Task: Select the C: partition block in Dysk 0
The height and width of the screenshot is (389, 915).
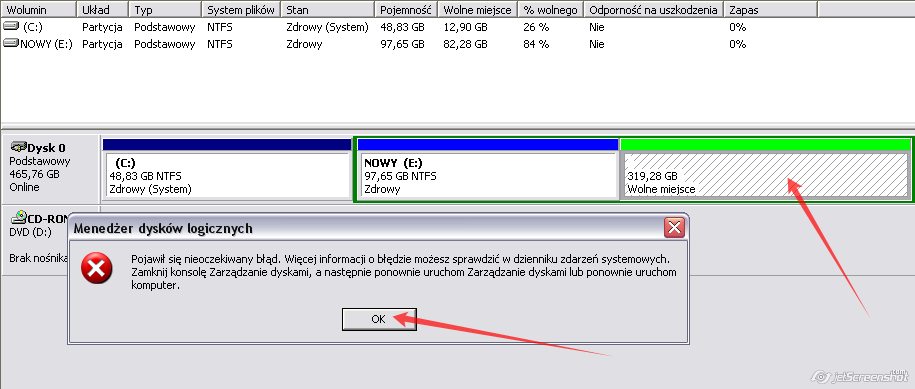Action: pyautogui.click(x=227, y=169)
